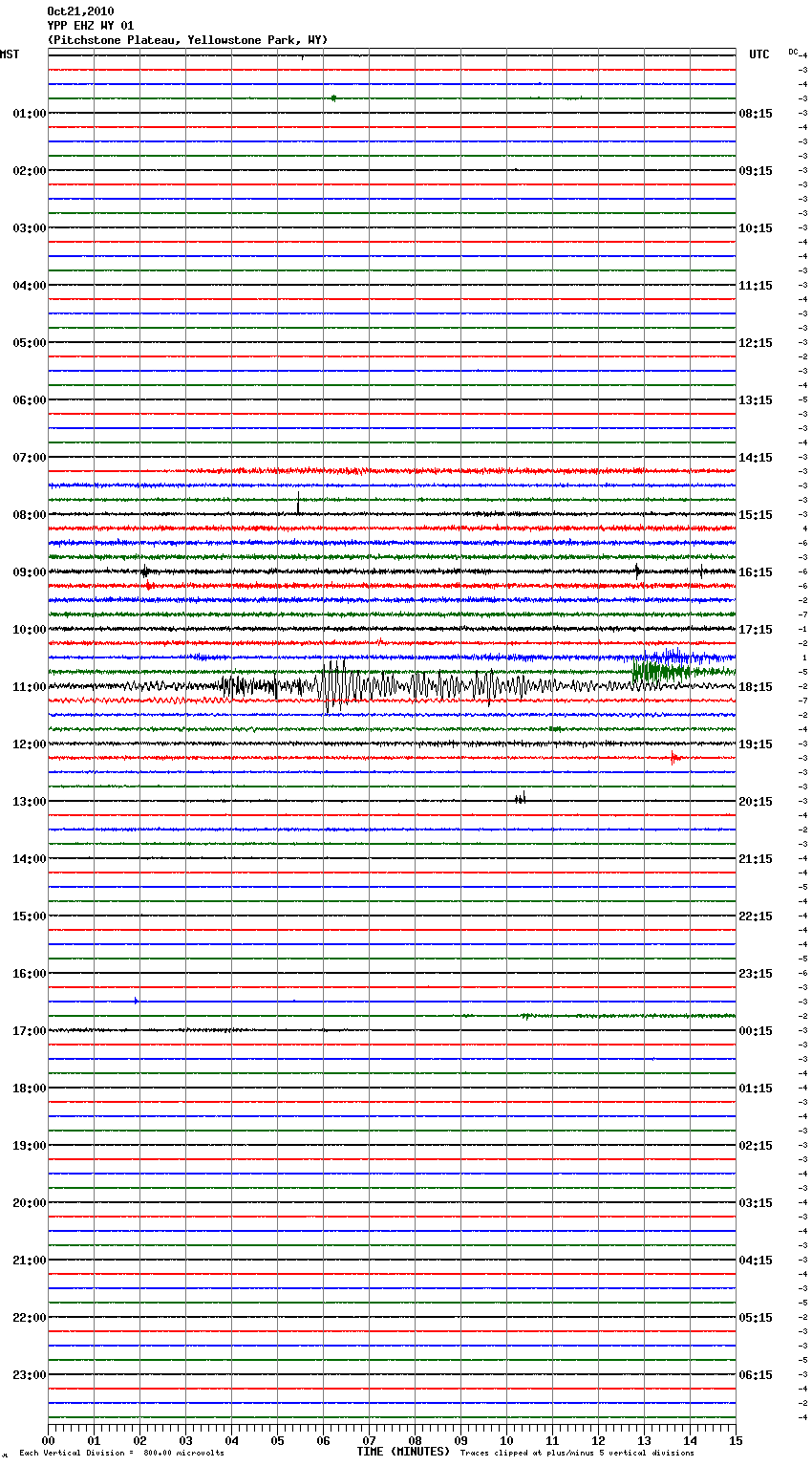812x1466 pixels.
Task: Click the 16:15 UTC time label
Action: click(756, 572)
